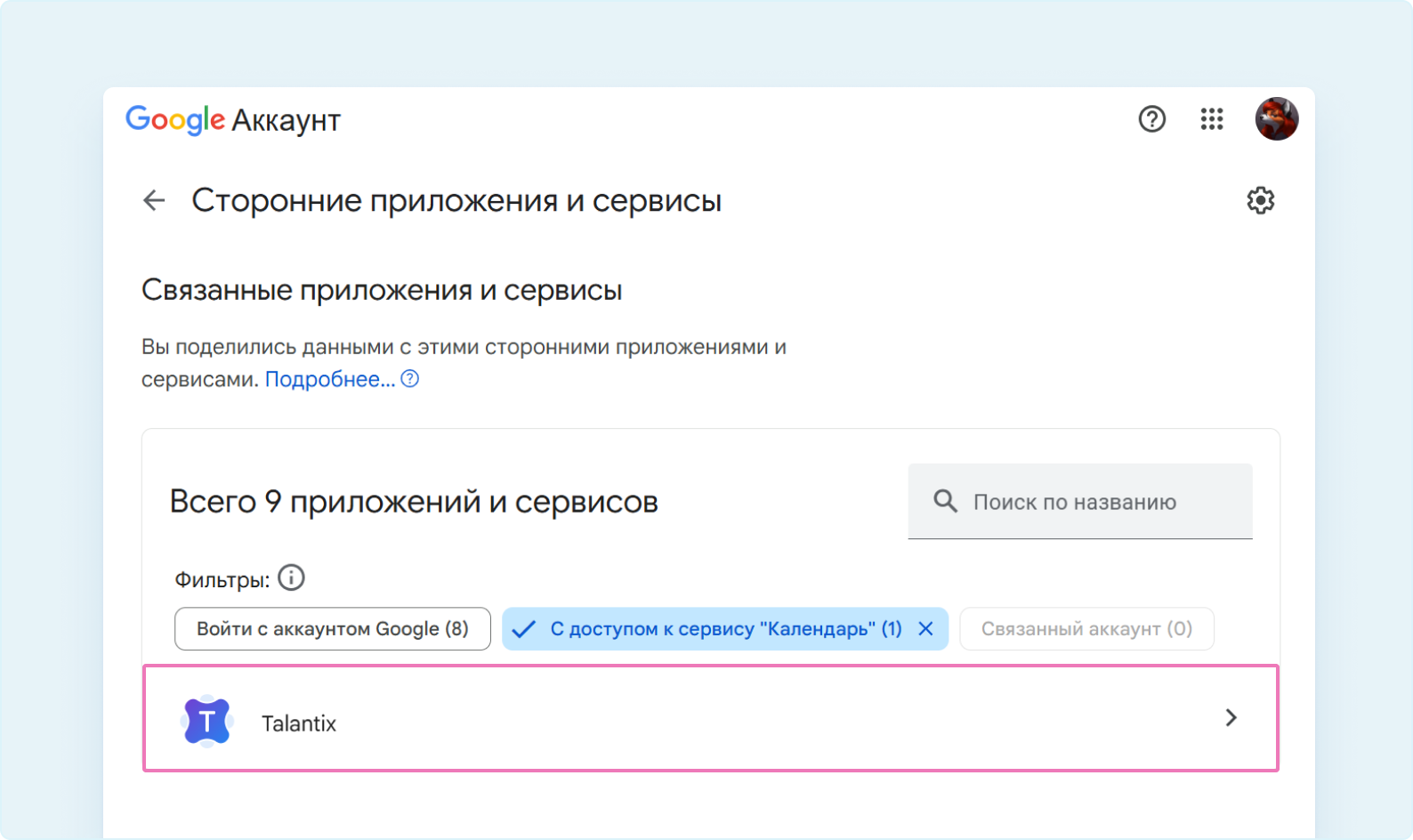1413x840 pixels.
Task: Open the settings gear icon
Action: [1260, 200]
